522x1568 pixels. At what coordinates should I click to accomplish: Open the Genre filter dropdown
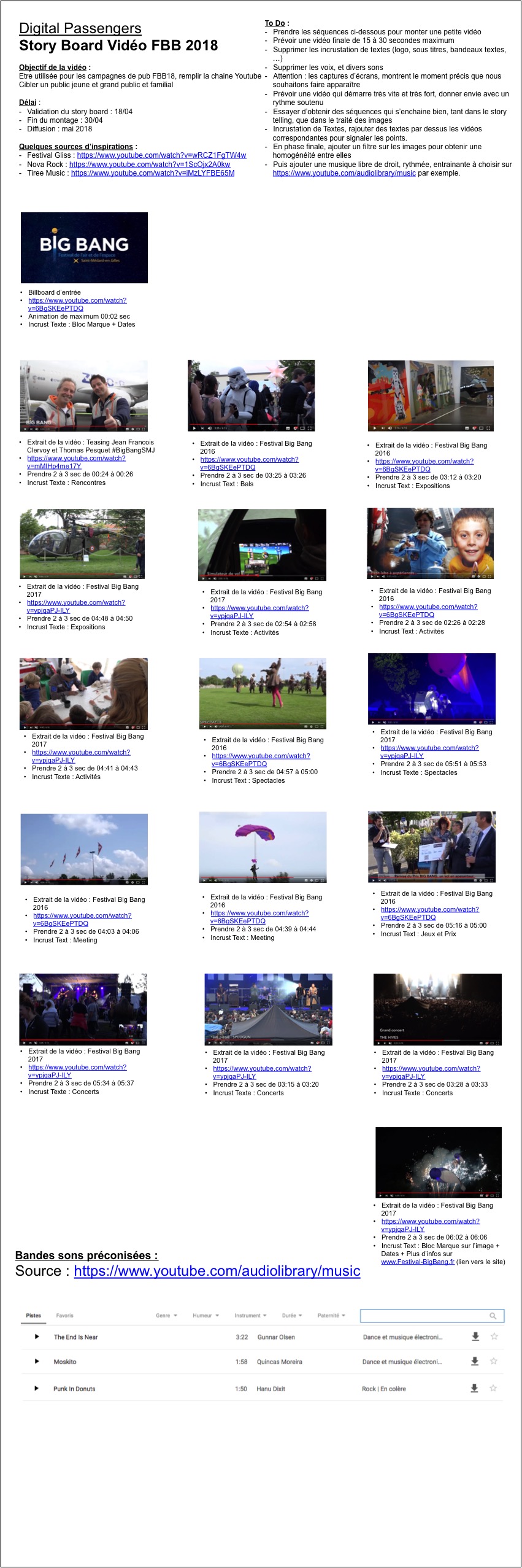click(166, 1315)
